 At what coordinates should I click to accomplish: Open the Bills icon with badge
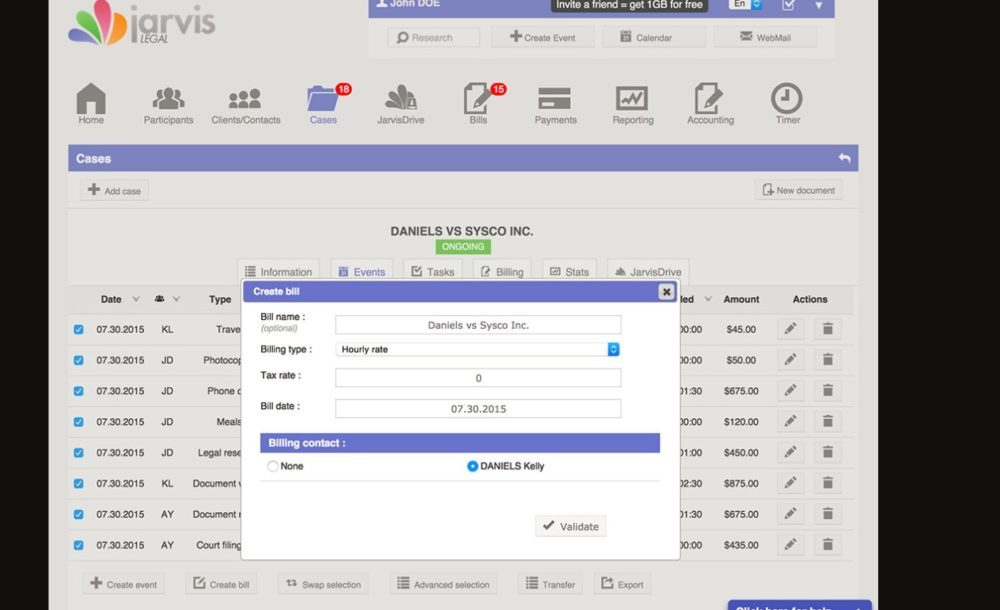[x=478, y=100]
